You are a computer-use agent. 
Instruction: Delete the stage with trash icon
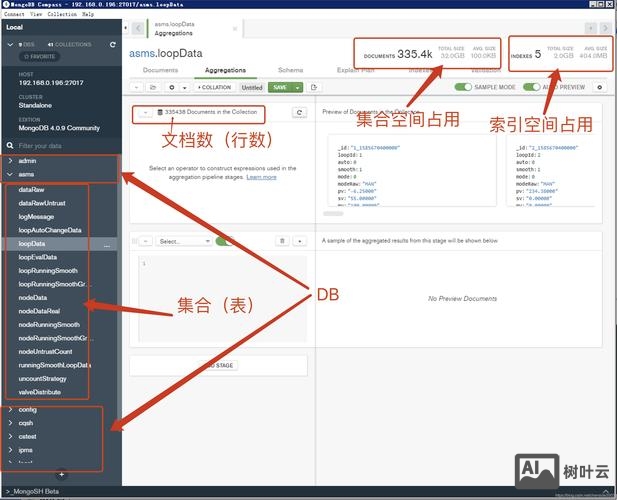click(282, 241)
